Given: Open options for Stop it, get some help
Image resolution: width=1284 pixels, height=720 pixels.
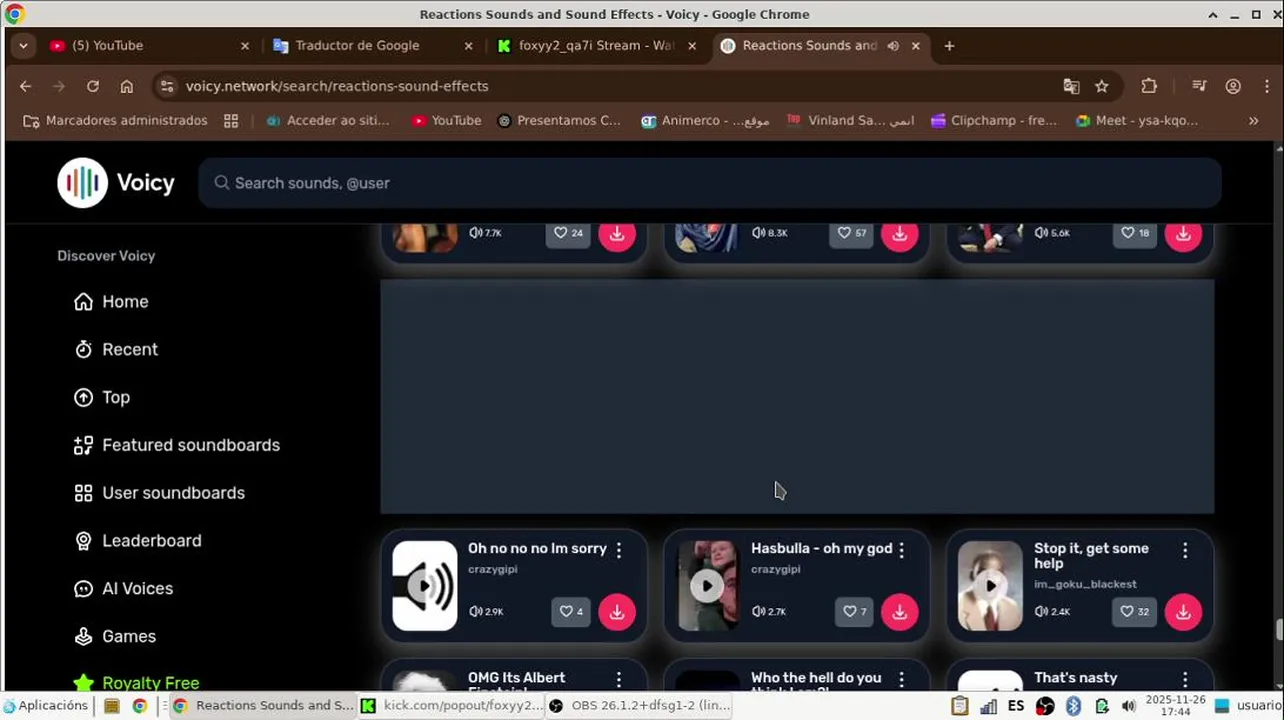Looking at the screenshot, I should coord(1185,550).
